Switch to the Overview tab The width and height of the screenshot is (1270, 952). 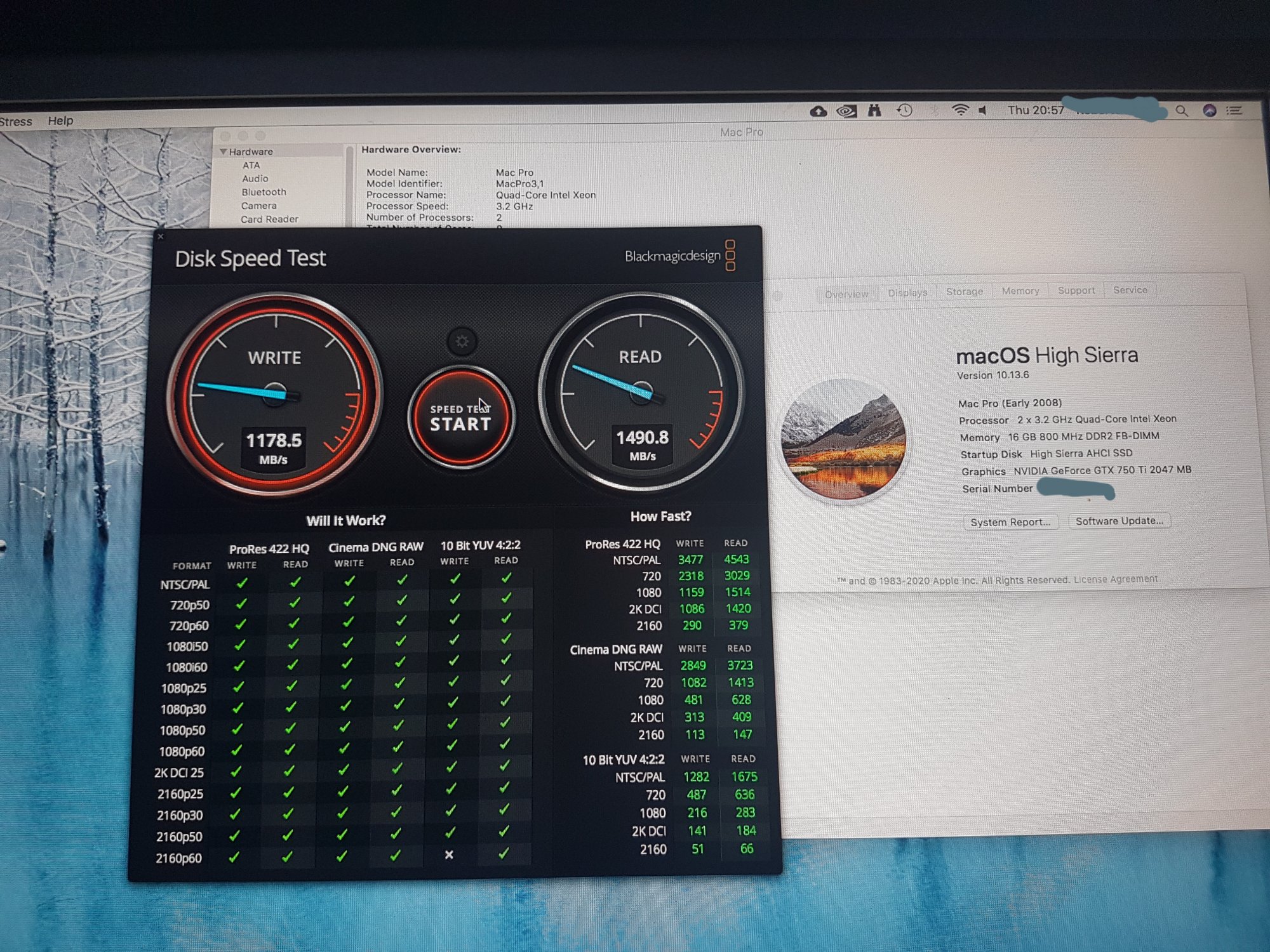(846, 294)
